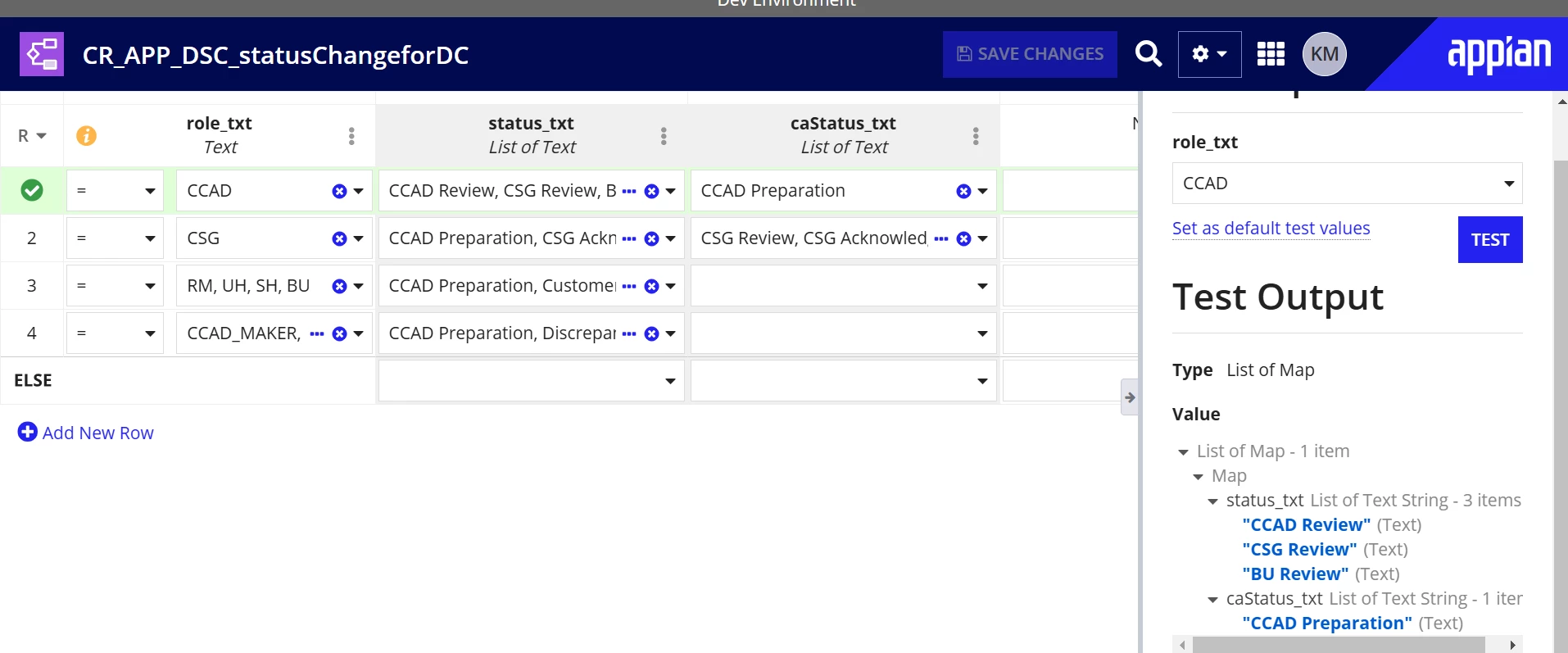Open the operator dropdown on row 4

115,333
